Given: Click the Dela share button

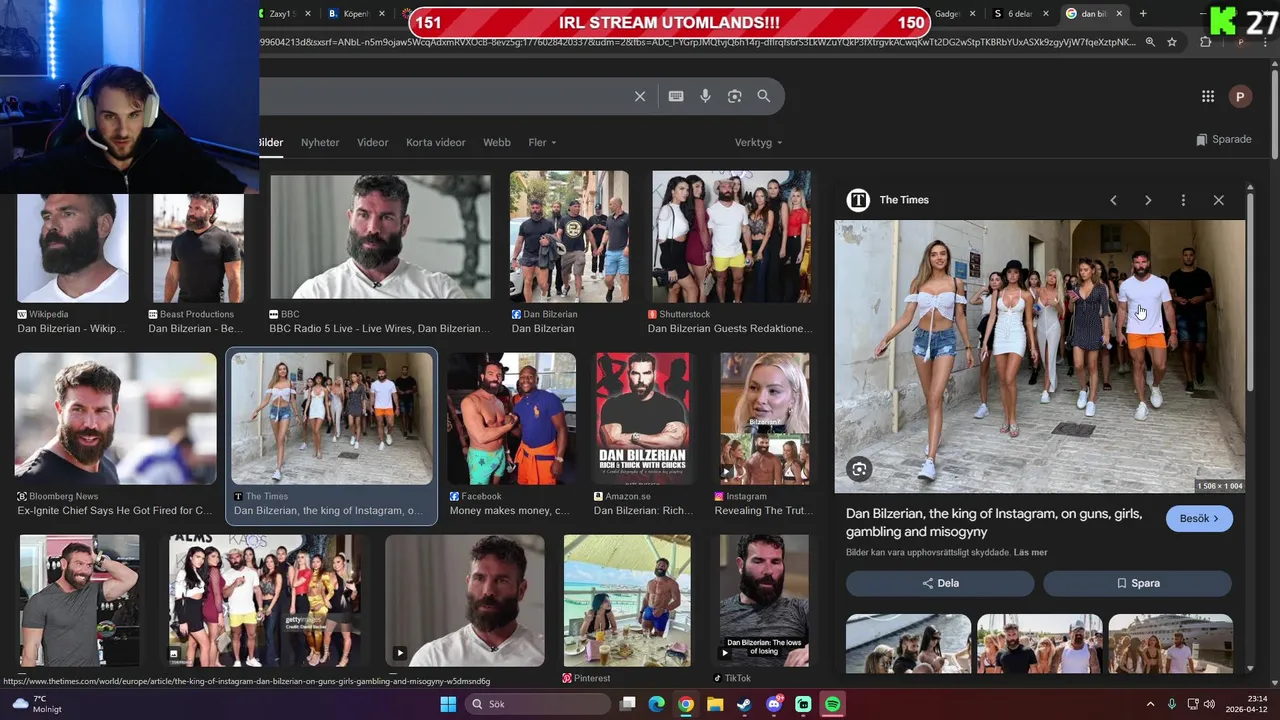Looking at the screenshot, I should pyautogui.click(x=940, y=583).
